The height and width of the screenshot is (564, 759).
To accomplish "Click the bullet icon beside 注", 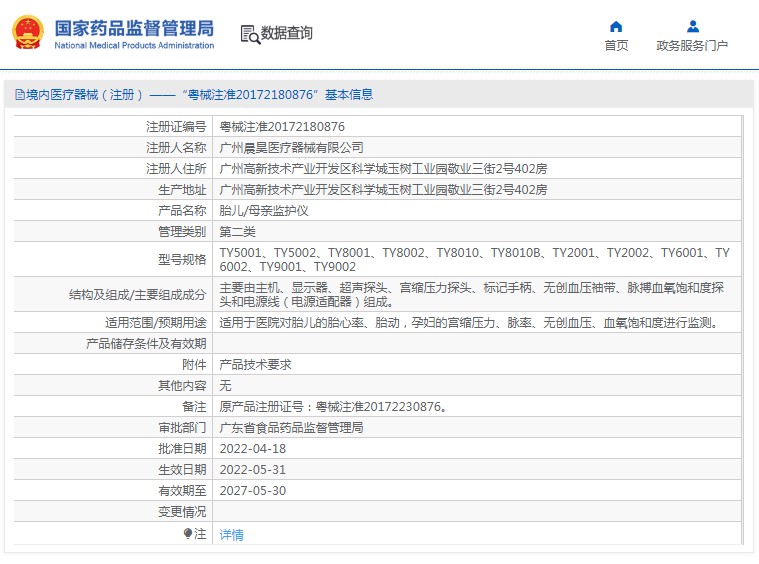I will [x=188, y=534].
